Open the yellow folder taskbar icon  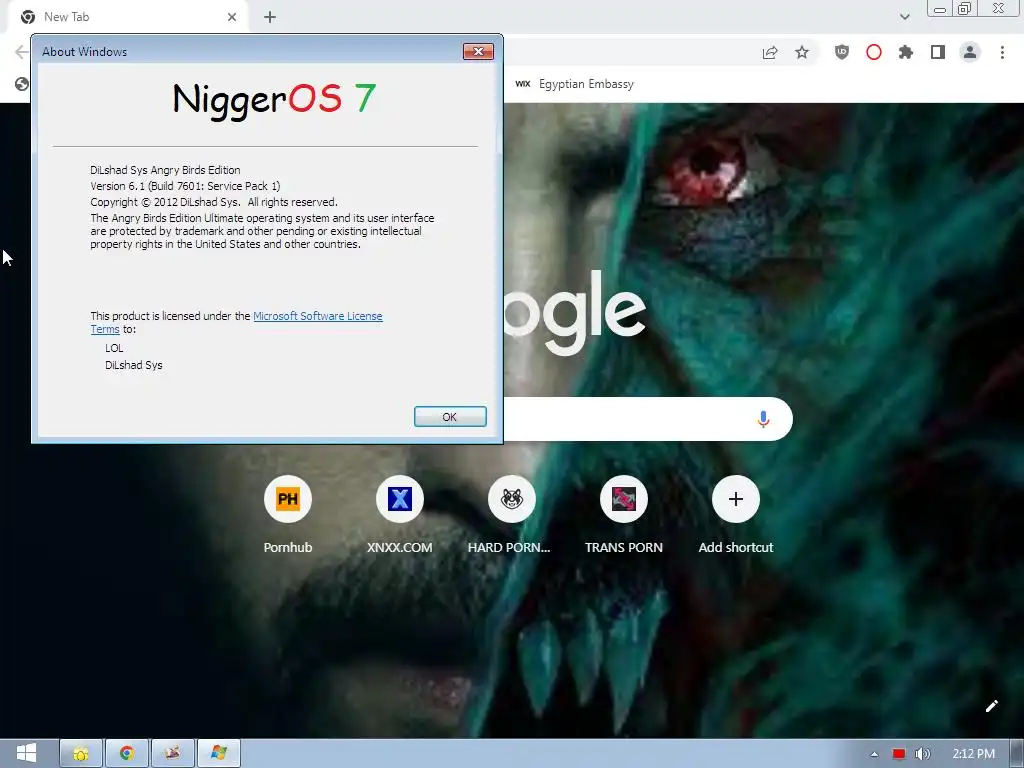pos(81,754)
